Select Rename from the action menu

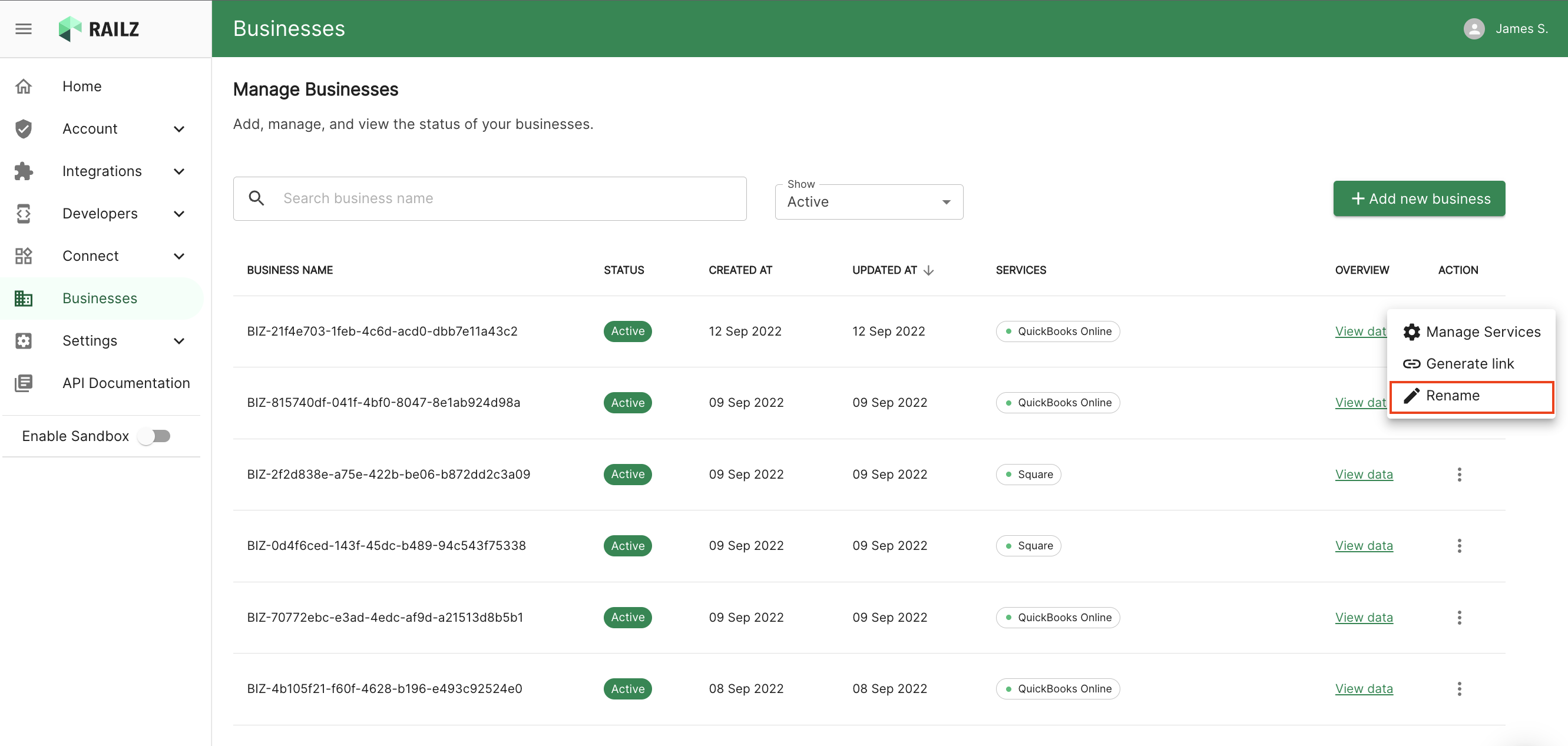pyautogui.click(x=1471, y=396)
